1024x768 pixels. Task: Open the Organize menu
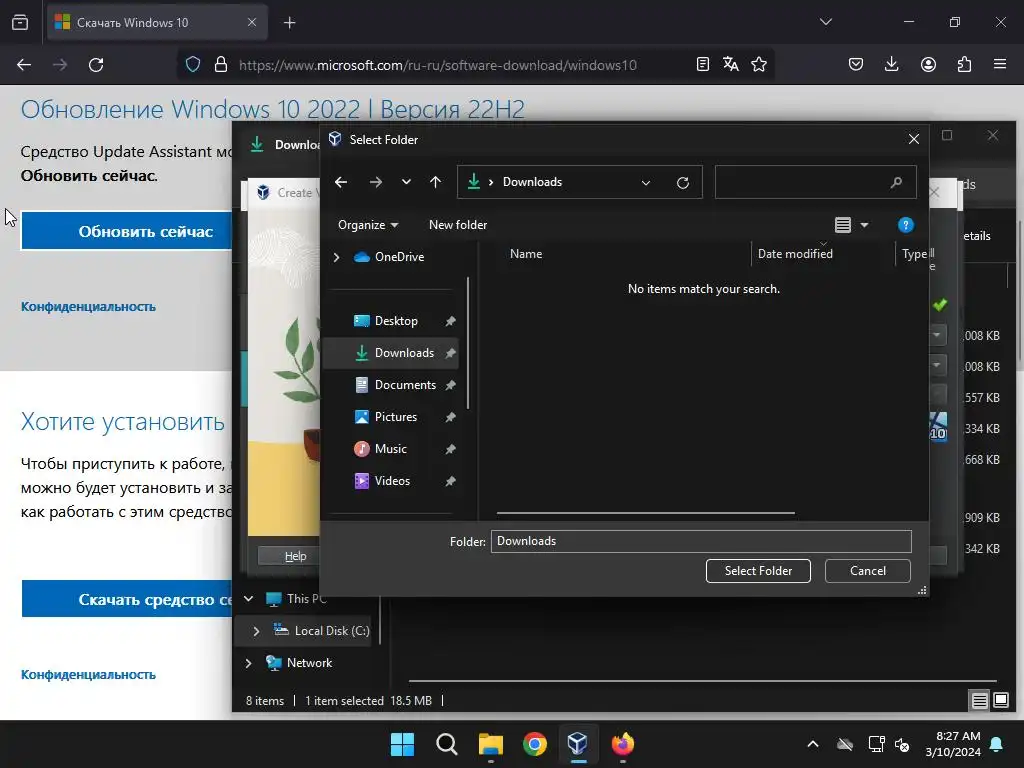tap(368, 225)
